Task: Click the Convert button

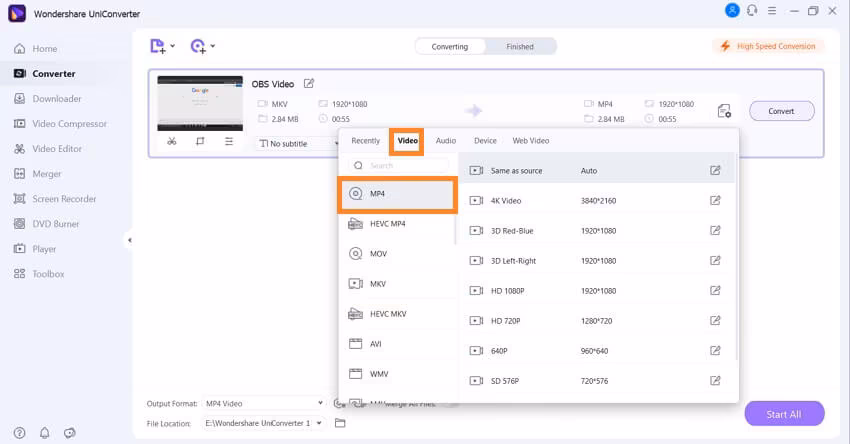Action: [x=781, y=111]
